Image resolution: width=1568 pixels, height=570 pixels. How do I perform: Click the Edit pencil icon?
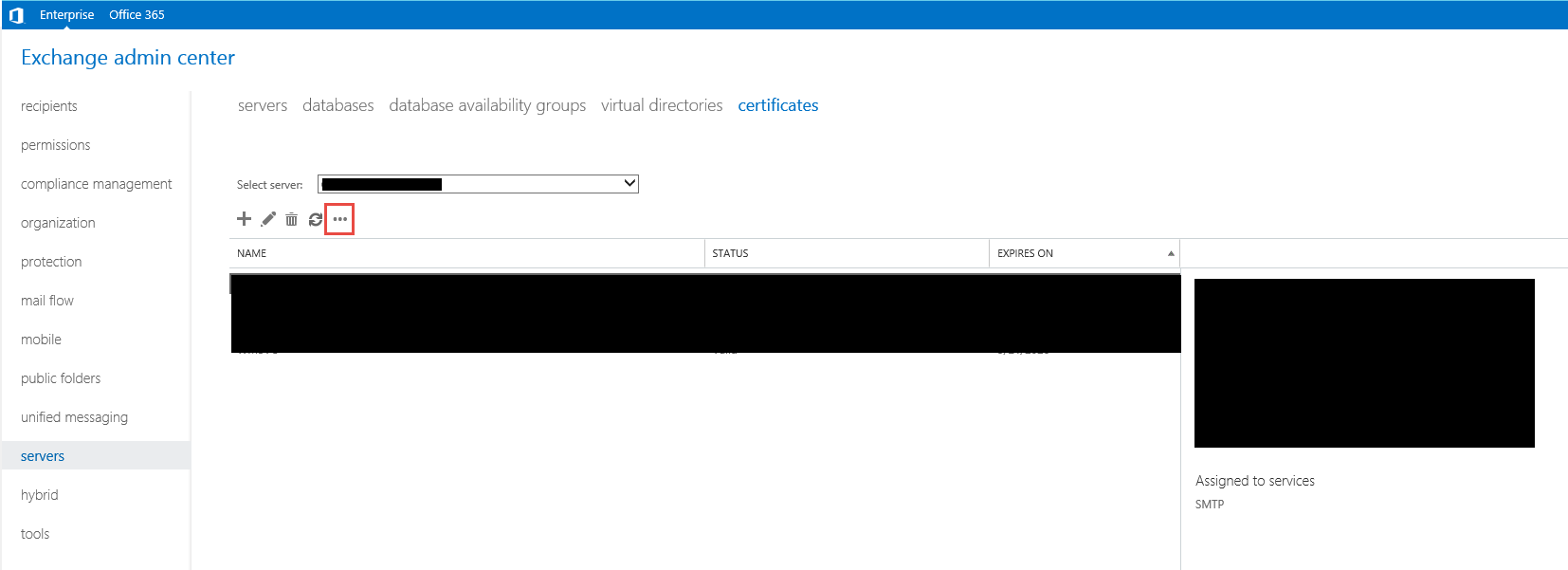click(268, 219)
